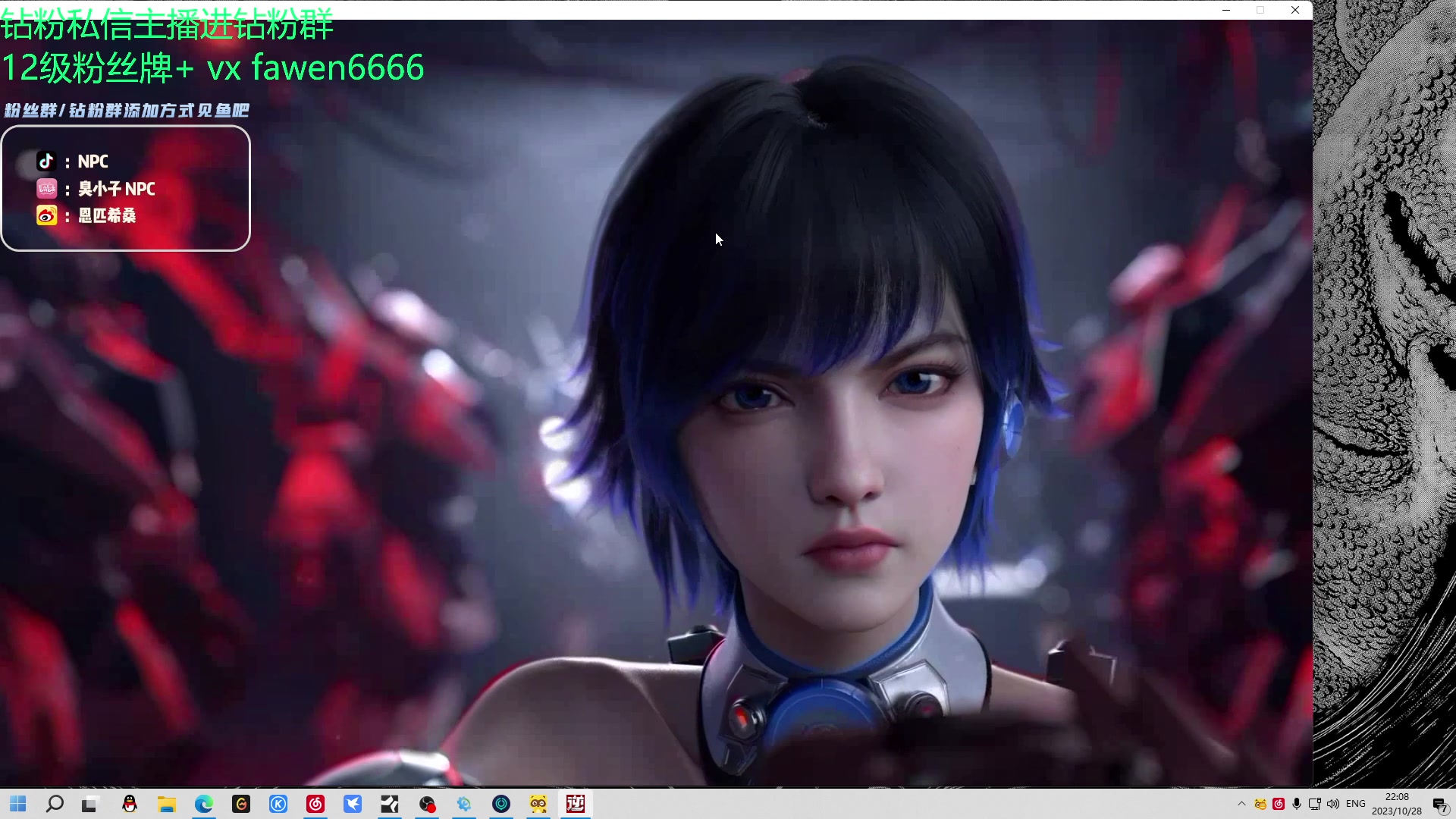Expand hidden system tray icons chevron
This screenshot has width=1456, height=819.
1241,804
